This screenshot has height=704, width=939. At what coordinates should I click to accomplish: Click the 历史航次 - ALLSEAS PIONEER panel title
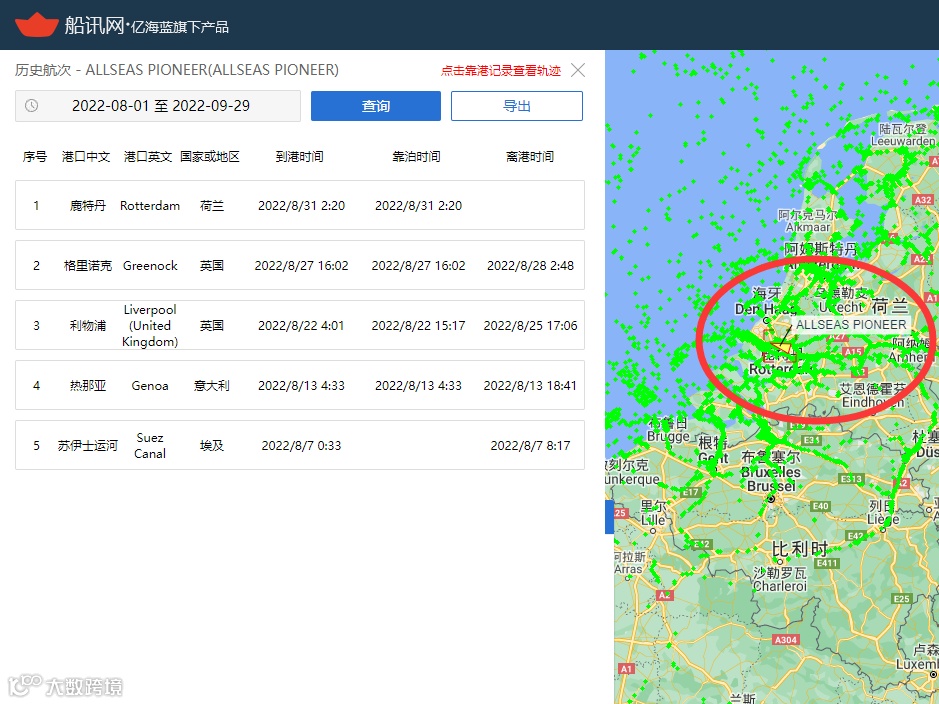177,70
